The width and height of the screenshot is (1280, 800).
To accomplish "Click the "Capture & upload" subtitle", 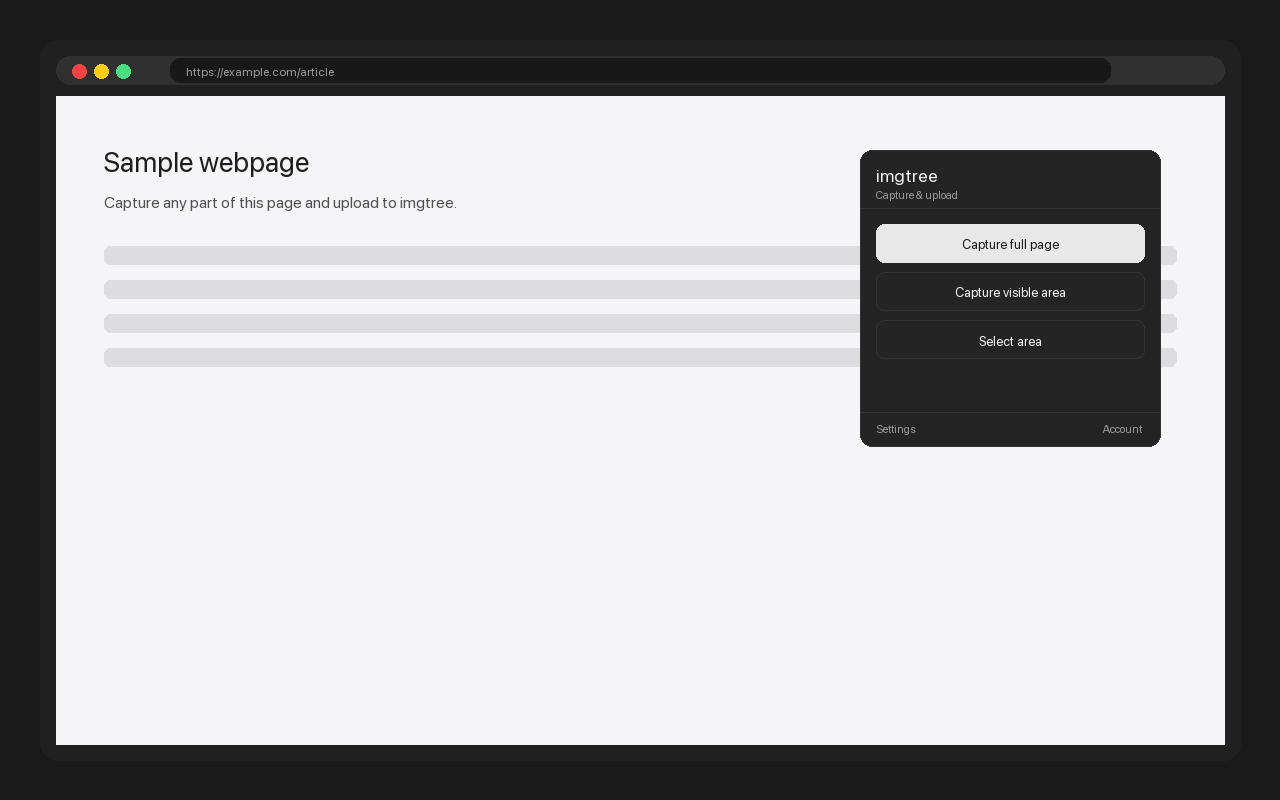I will (916, 195).
